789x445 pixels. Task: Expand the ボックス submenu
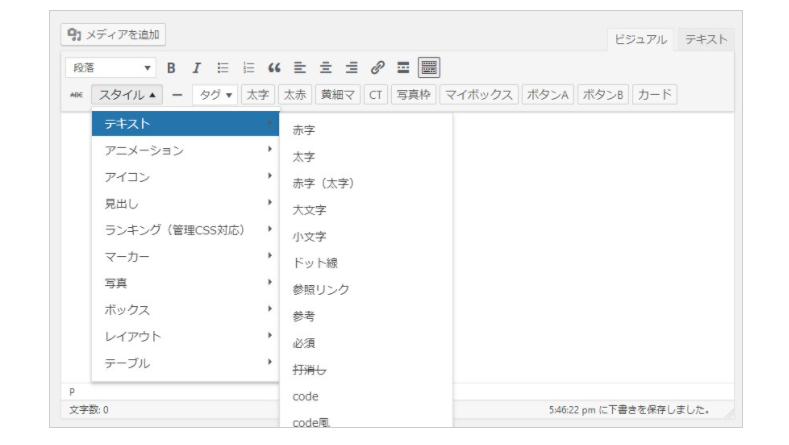pyautogui.click(x=185, y=310)
